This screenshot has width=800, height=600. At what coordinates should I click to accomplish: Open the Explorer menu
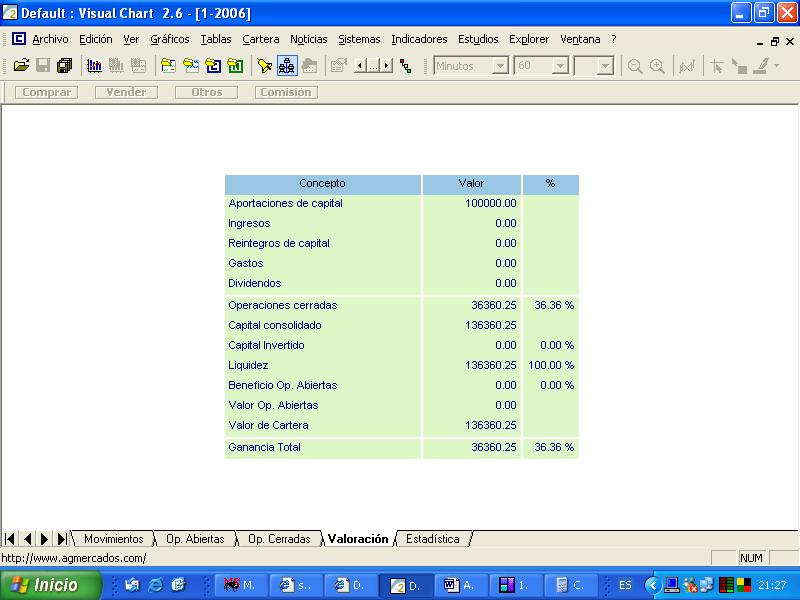529,39
